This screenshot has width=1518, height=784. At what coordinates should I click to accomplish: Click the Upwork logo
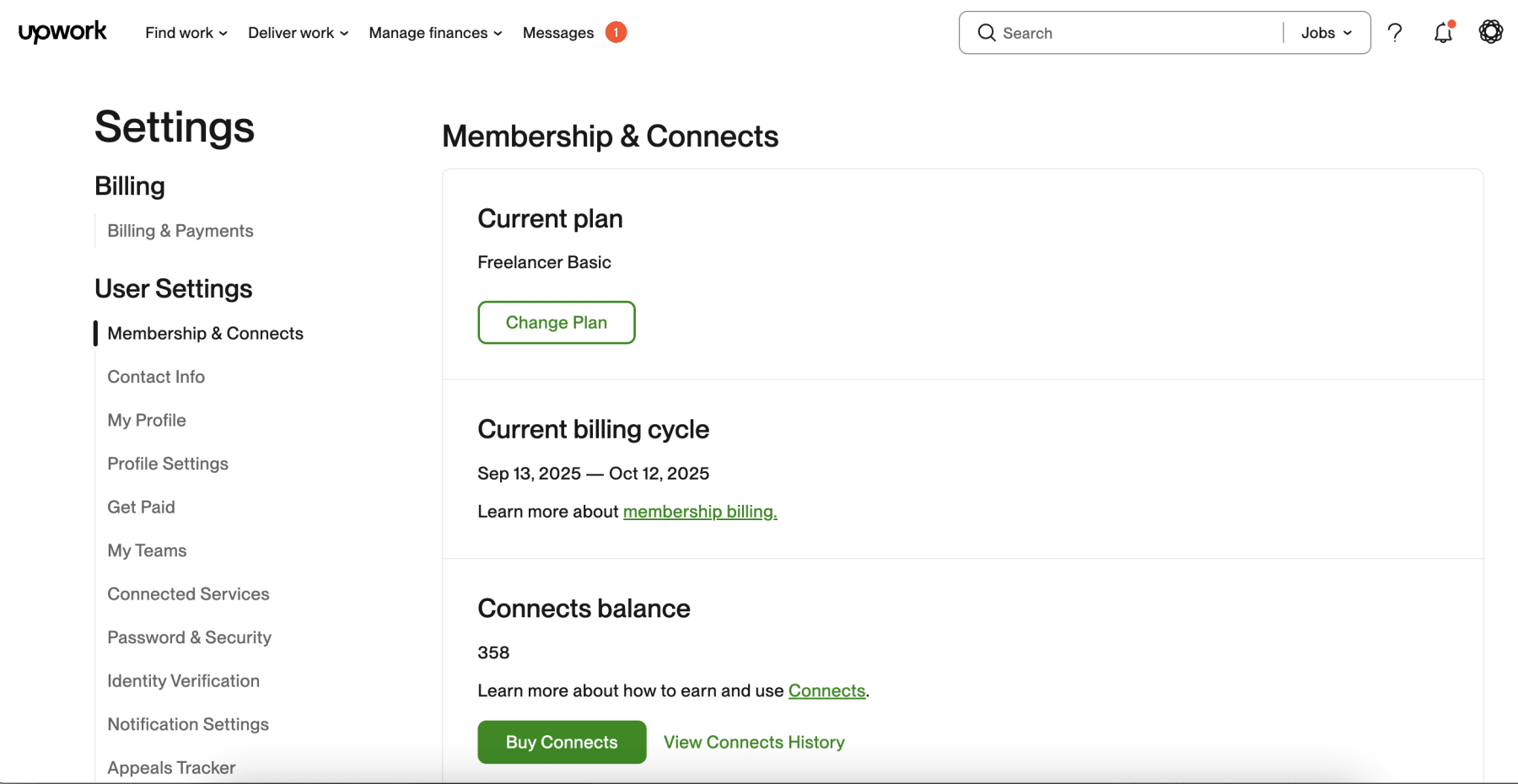coord(62,32)
